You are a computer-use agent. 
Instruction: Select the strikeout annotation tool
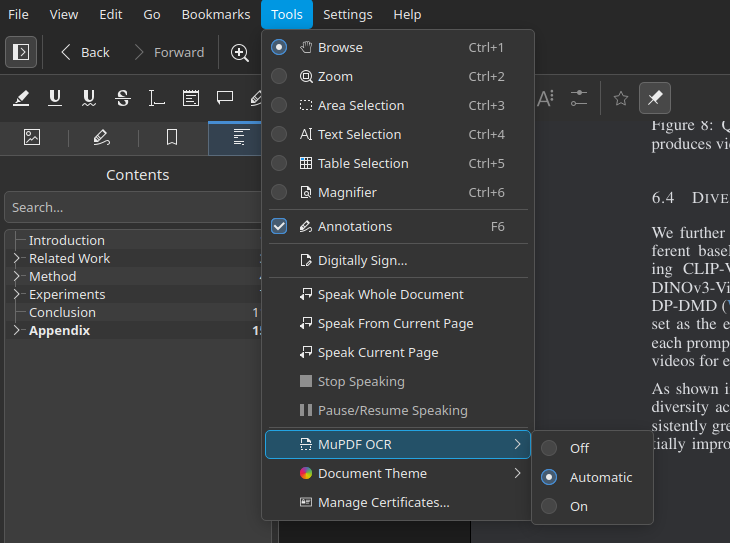point(123,98)
